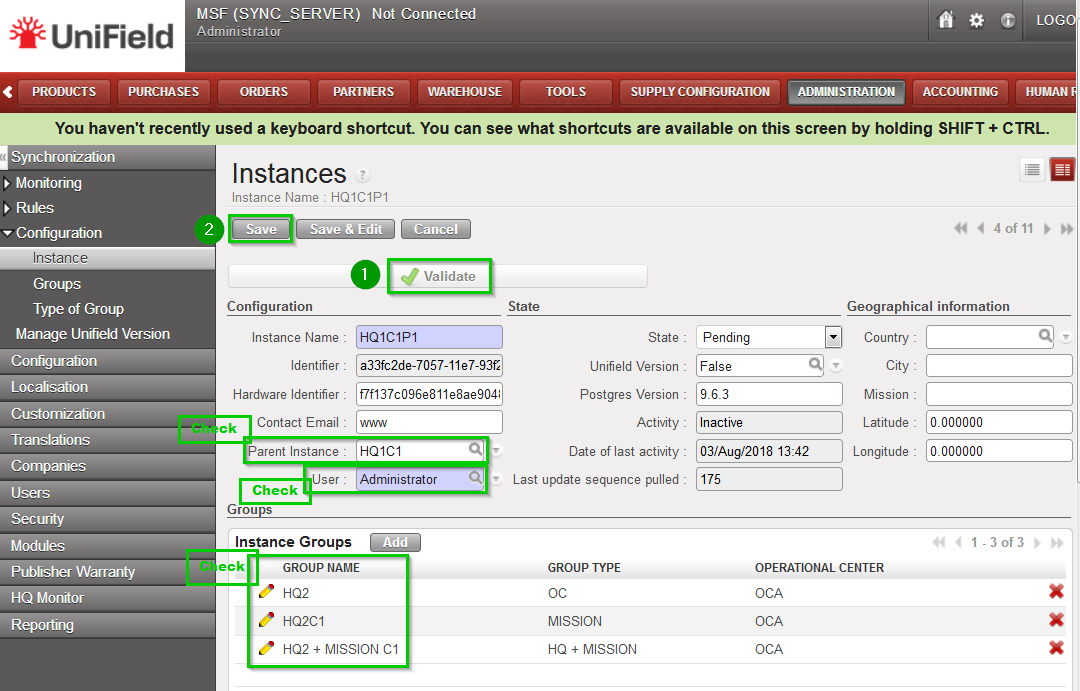The image size is (1080, 691).
Task: Collapse the Configuration tree section
Action: point(8,233)
